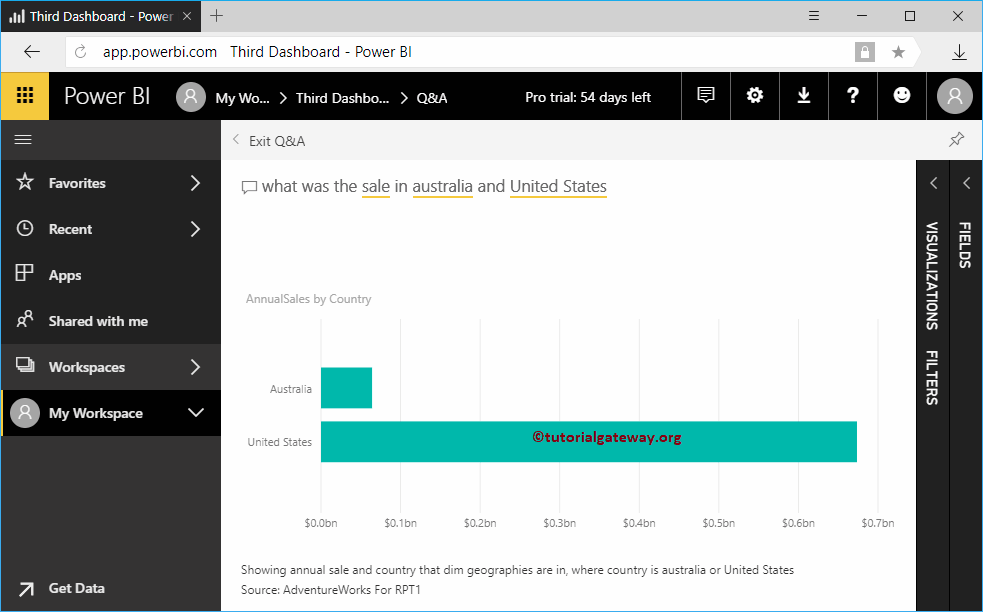Click the download arrow icon in header

point(803,96)
